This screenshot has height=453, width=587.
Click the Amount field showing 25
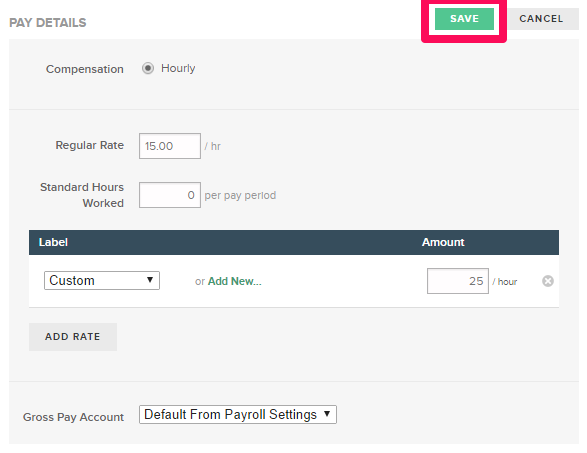[458, 281]
